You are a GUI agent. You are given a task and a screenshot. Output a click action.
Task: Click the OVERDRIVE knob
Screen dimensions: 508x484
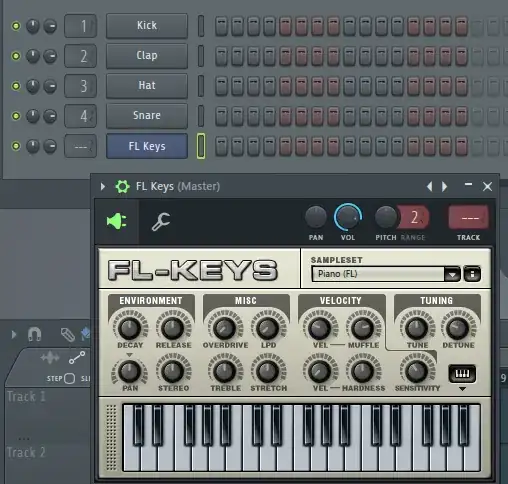tap(225, 328)
